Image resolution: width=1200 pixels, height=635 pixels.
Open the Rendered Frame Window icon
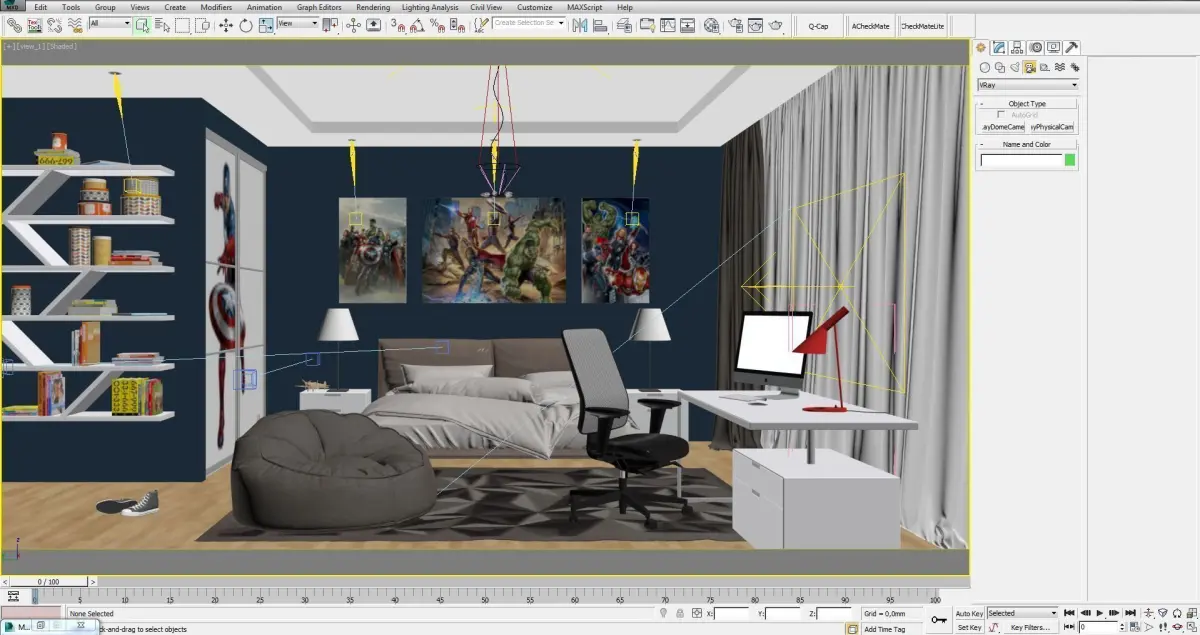pyautogui.click(x=756, y=24)
